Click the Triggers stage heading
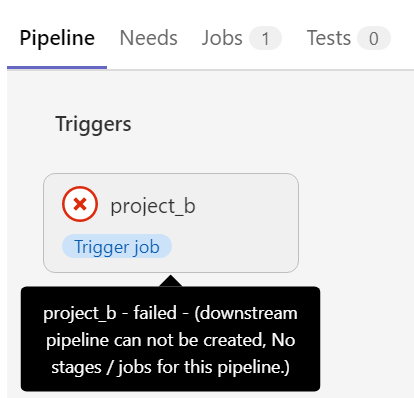The image size is (414, 398). (93, 124)
